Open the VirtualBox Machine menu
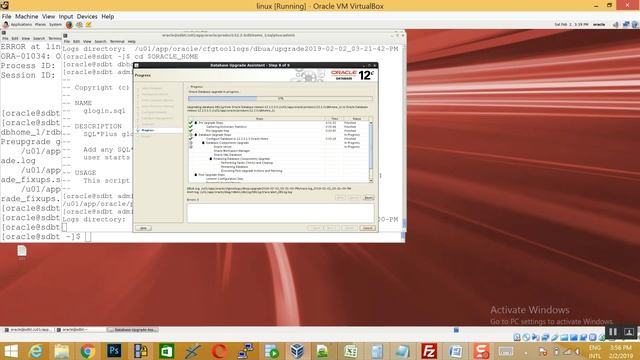This screenshot has width=640, height=360. [27, 16]
